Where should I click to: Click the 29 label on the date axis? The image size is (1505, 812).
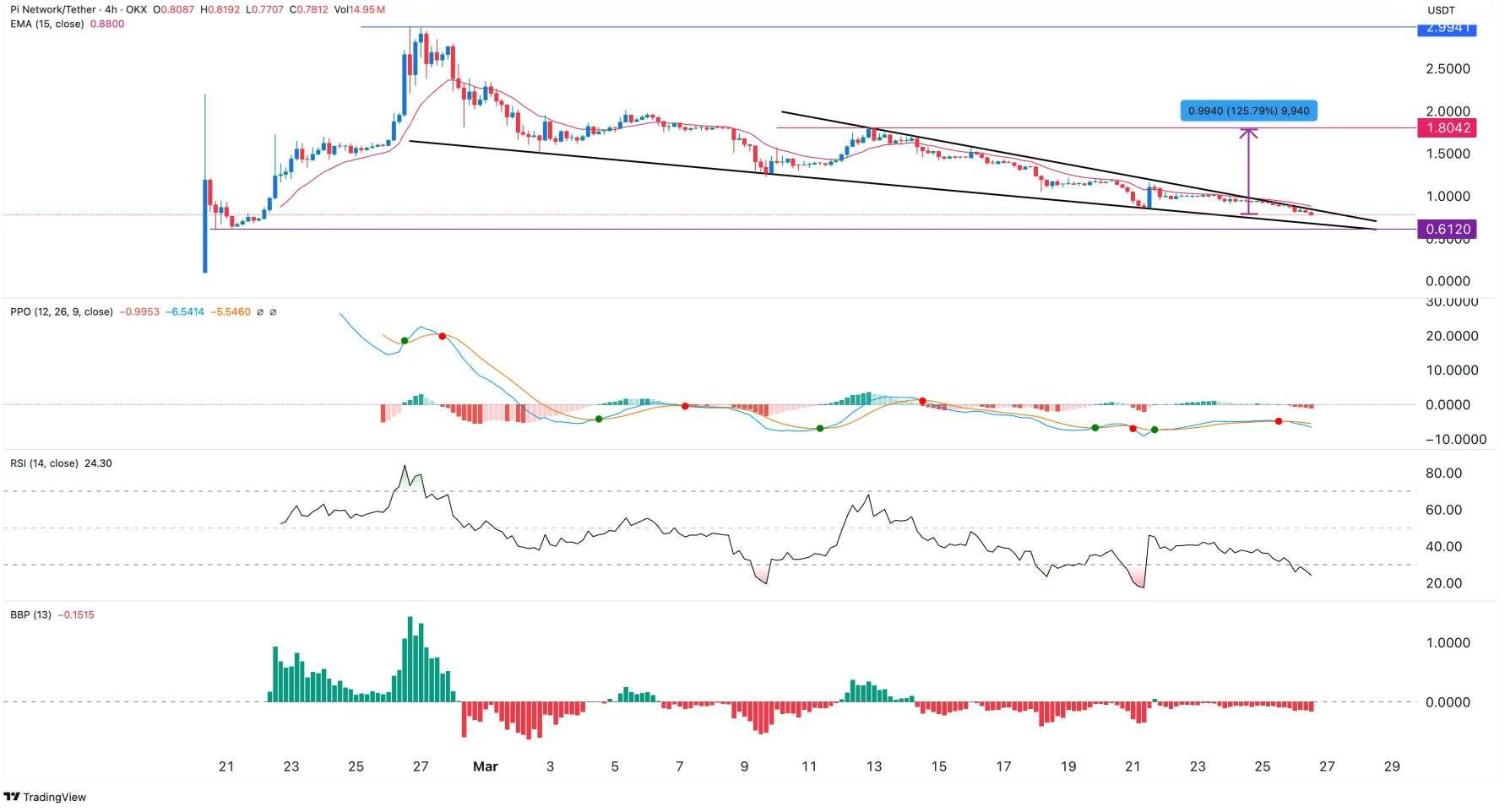pyautogui.click(x=1392, y=766)
